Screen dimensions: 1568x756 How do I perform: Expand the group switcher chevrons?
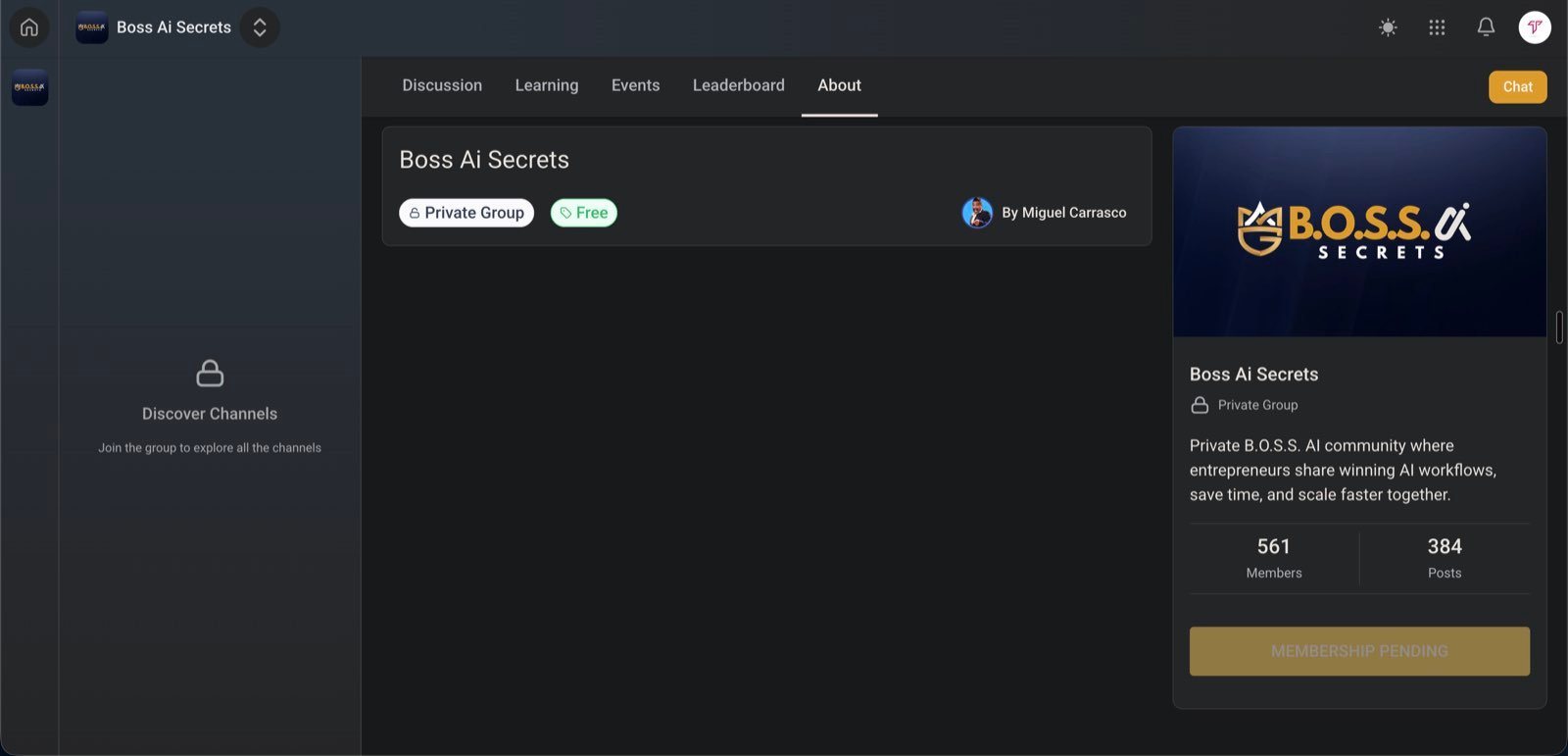[x=260, y=27]
